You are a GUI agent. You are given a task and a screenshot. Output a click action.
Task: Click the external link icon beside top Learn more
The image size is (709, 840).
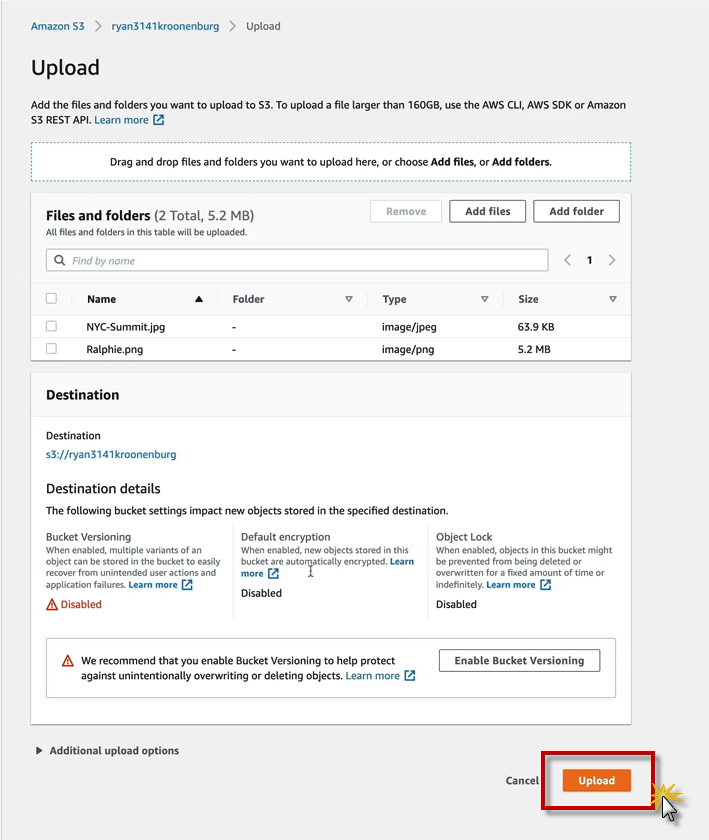(x=158, y=120)
